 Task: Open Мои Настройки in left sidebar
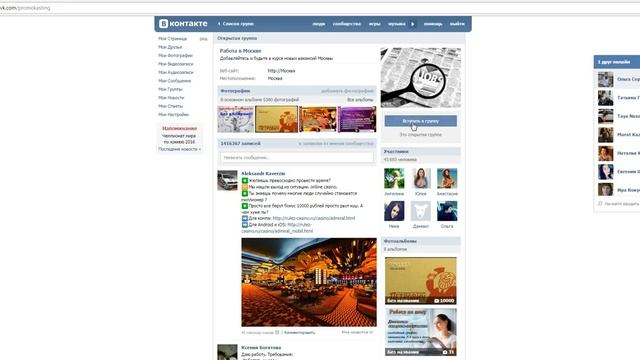(173, 115)
